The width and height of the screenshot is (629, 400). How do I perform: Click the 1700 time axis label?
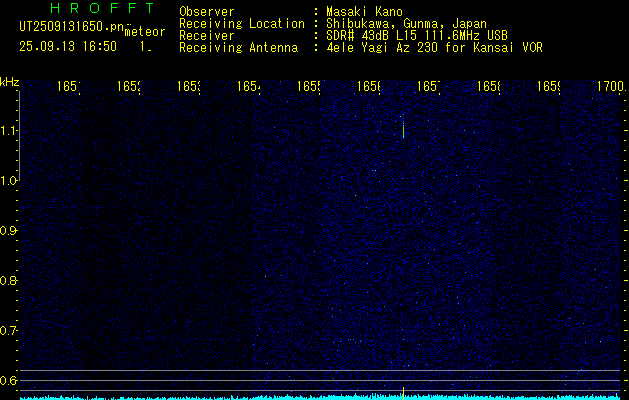[611, 87]
